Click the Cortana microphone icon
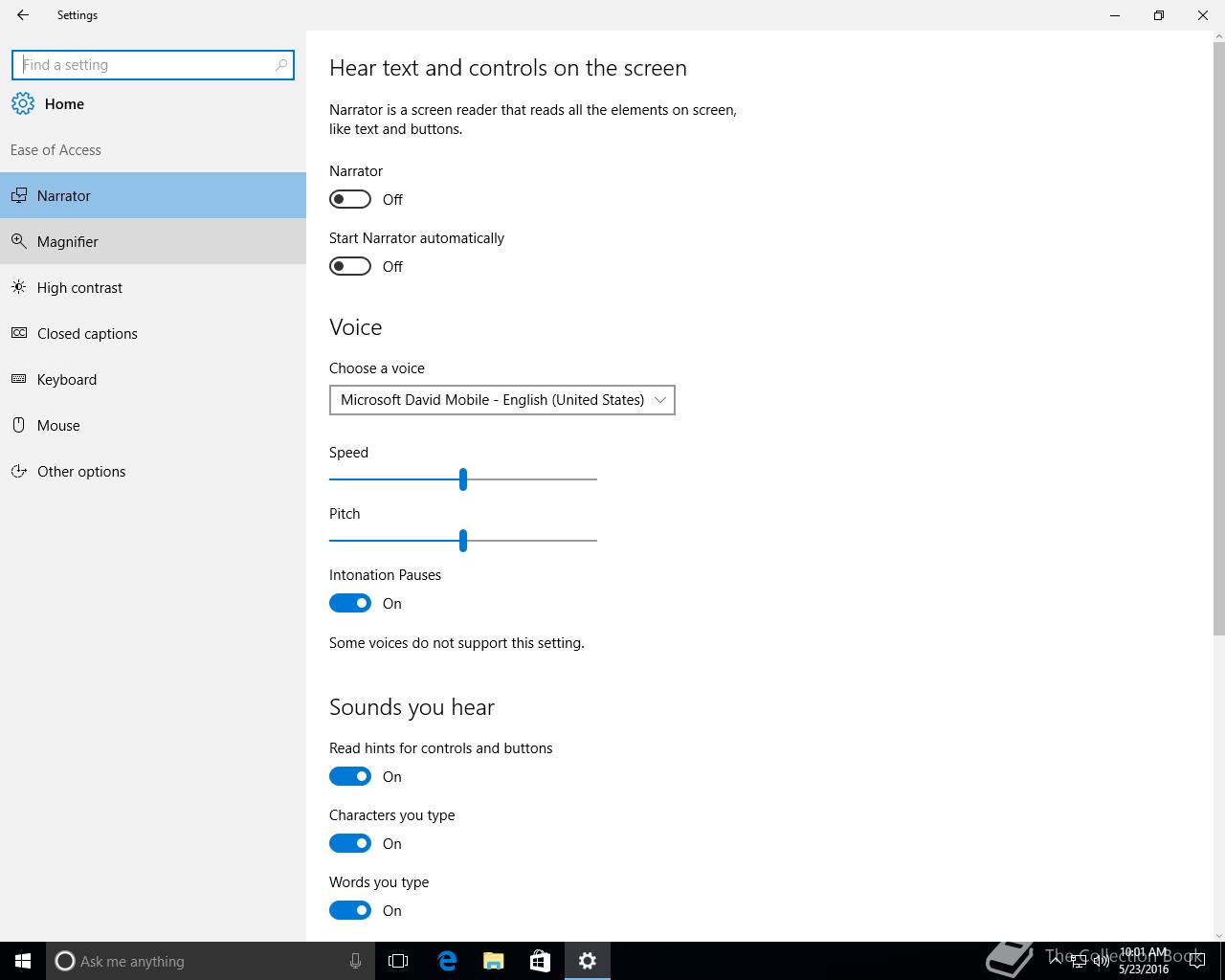Viewport: 1225px width, 980px height. (355, 961)
